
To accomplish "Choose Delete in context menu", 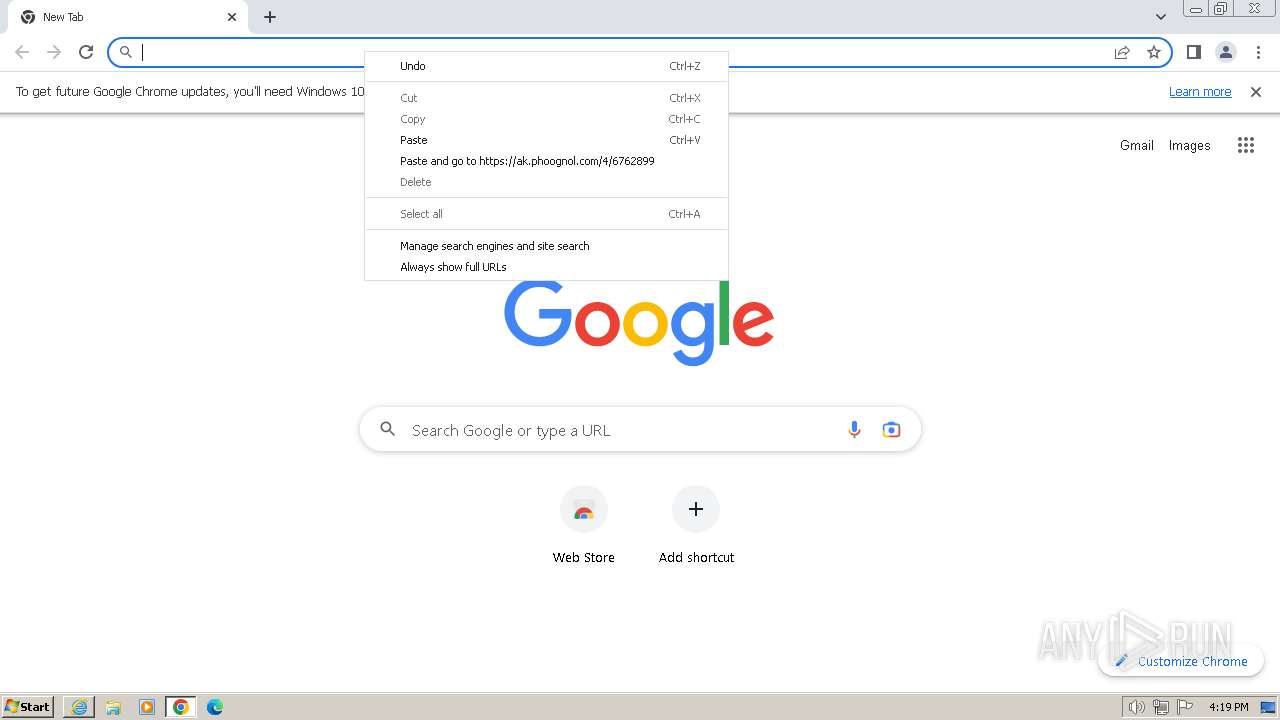I will point(546,182).
